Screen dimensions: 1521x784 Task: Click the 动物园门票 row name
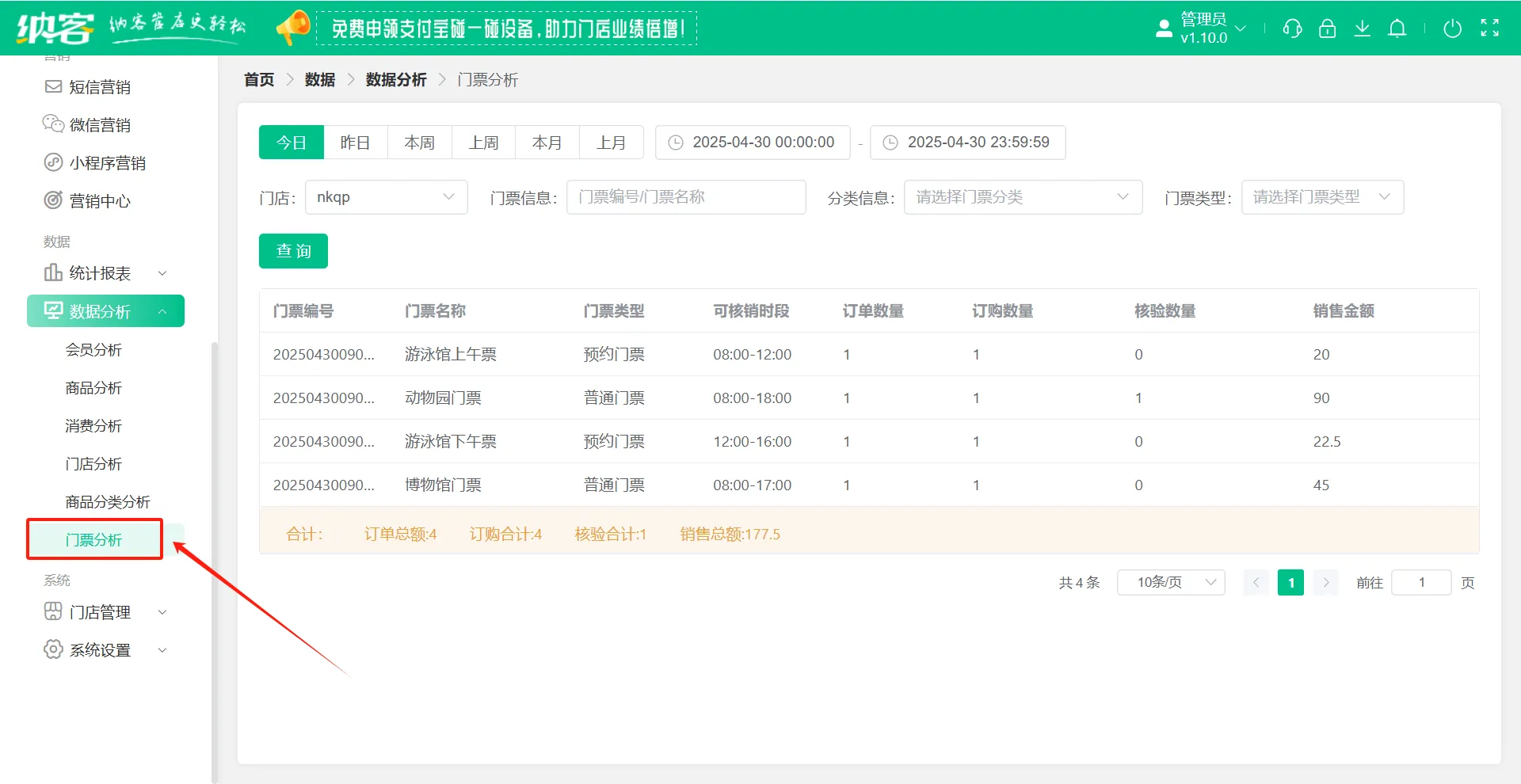[x=443, y=398]
